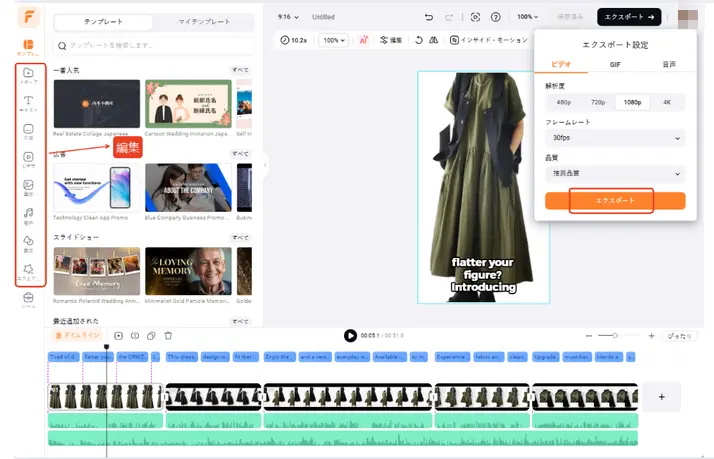Collapse the template panel side arrow
This screenshot has height=459, width=714.
[265, 165]
